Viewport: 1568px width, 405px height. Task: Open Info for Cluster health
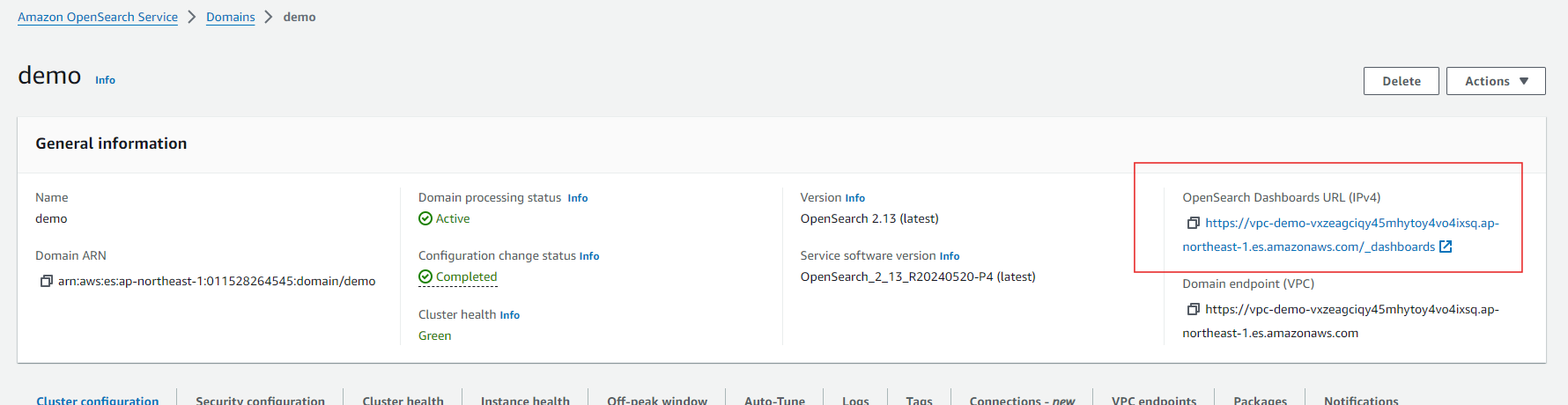509,315
